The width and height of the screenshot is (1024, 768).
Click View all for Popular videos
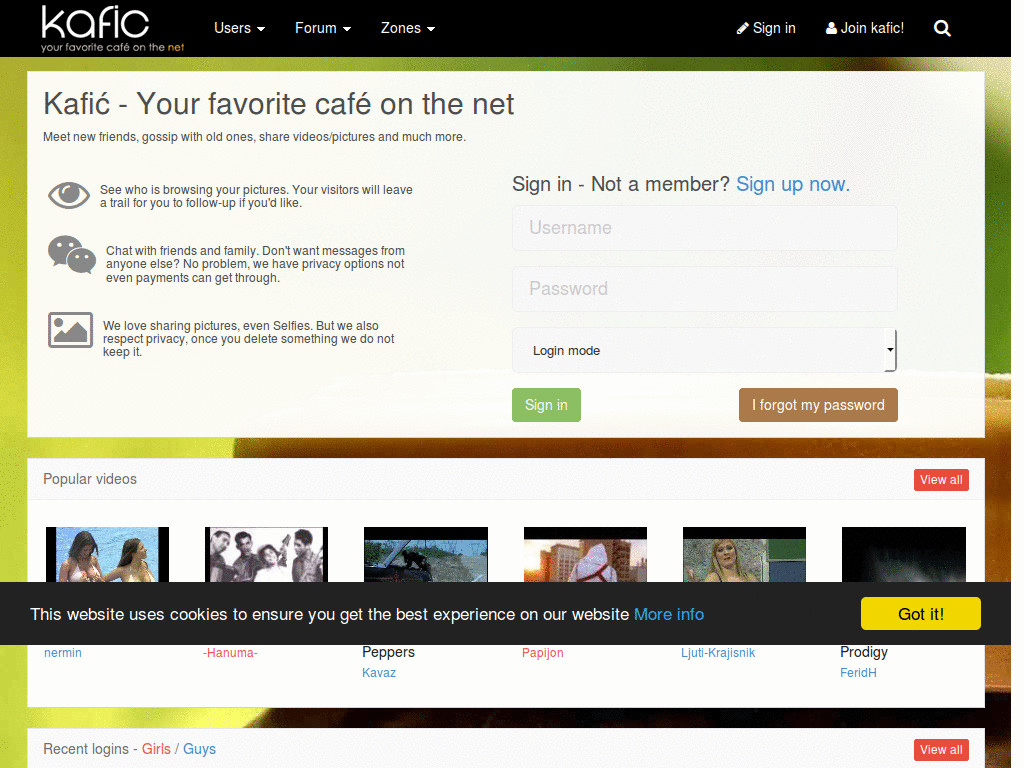tap(941, 480)
